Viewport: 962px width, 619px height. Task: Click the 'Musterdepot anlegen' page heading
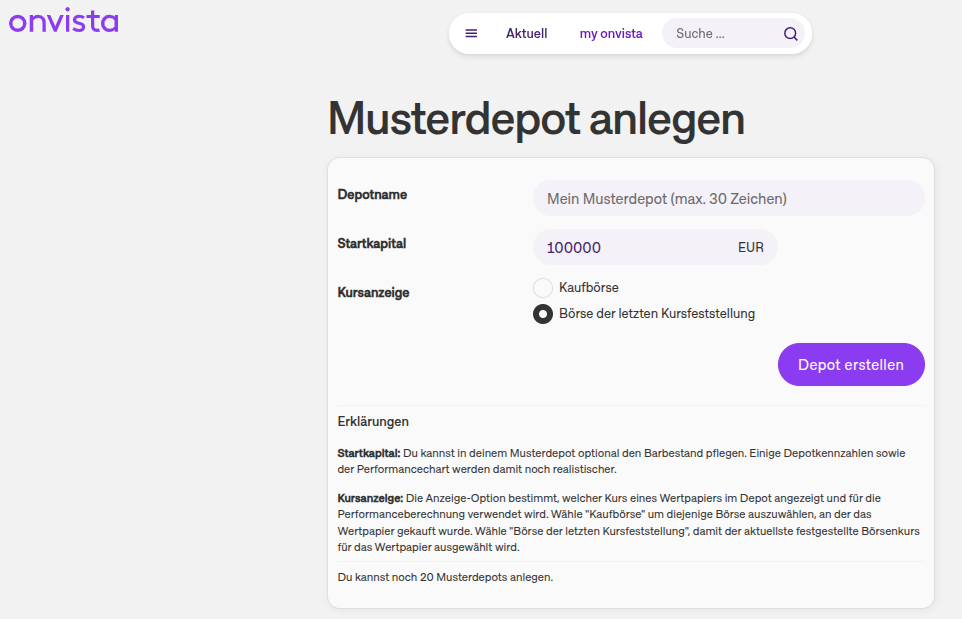(x=535, y=118)
